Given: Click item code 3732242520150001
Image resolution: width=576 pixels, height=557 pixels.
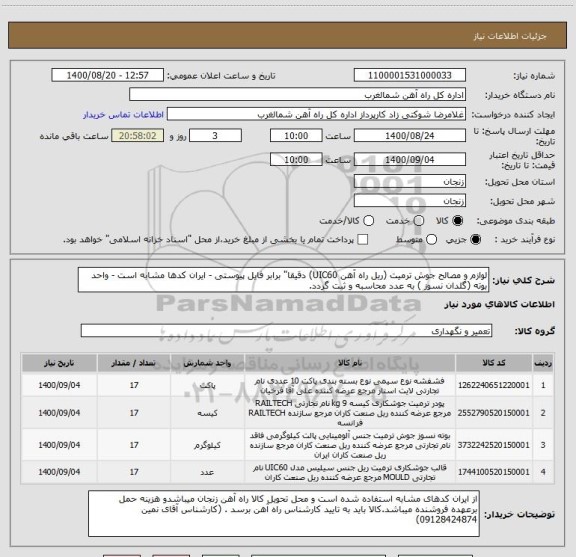Looking at the screenshot, I should click(x=494, y=445).
